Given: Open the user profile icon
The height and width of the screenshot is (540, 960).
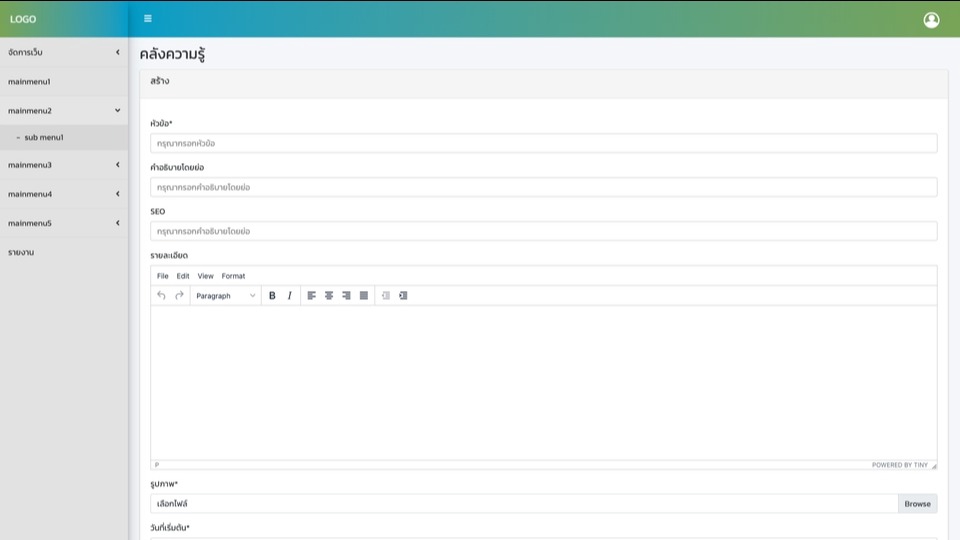Looking at the screenshot, I should 931,20.
